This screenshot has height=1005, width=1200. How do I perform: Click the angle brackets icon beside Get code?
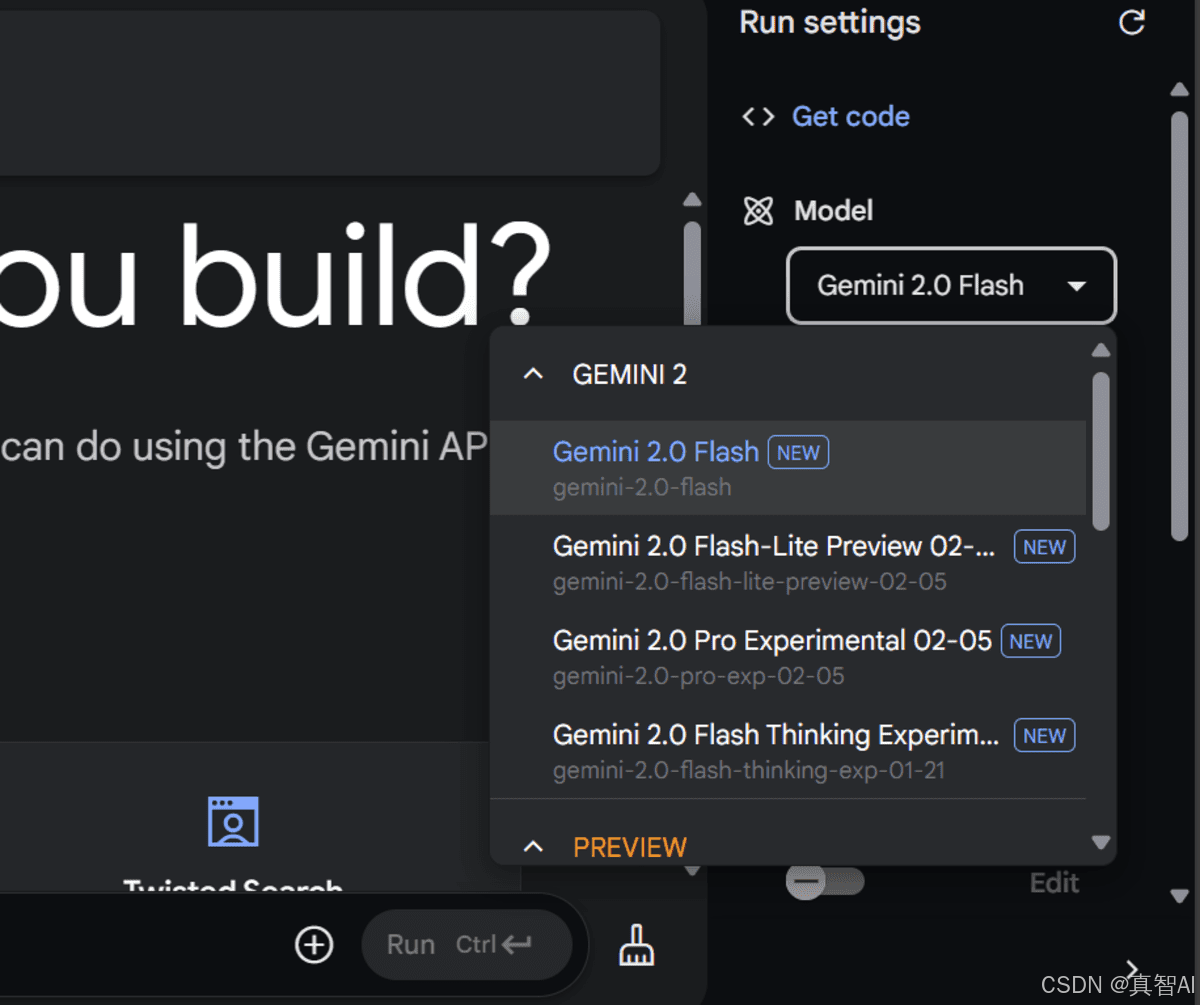pos(757,116)
